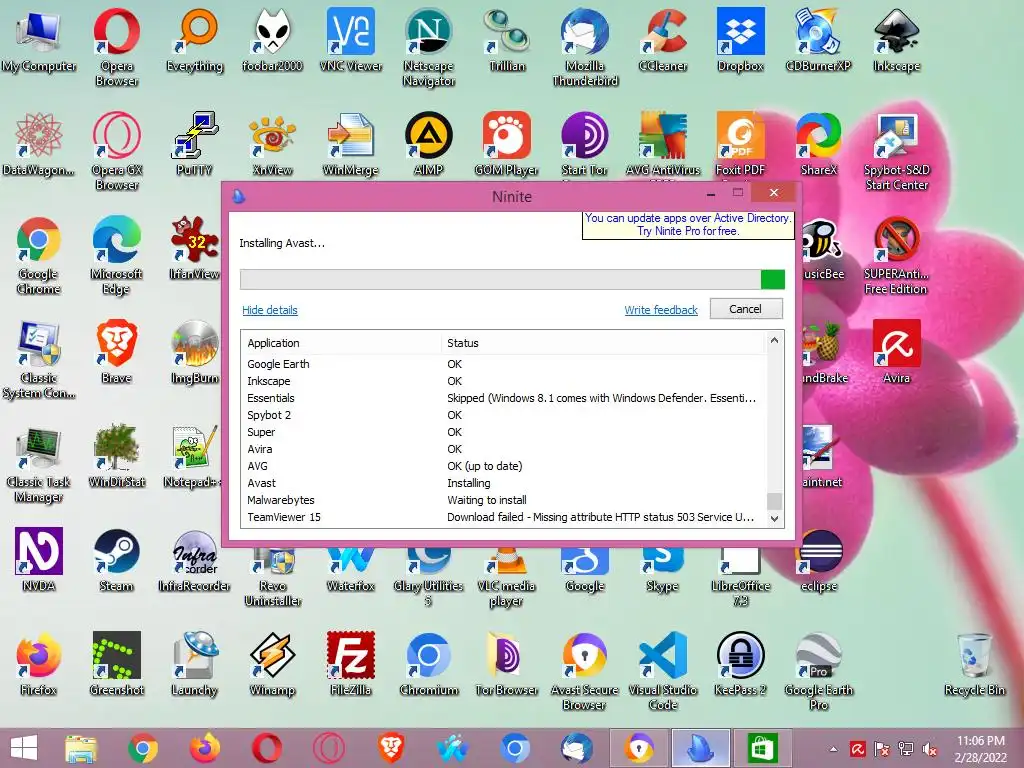This screenshot has height=768, width=1024.
Task: Click the Ninite Pro Active Directory tip
Action: point(688,225)
